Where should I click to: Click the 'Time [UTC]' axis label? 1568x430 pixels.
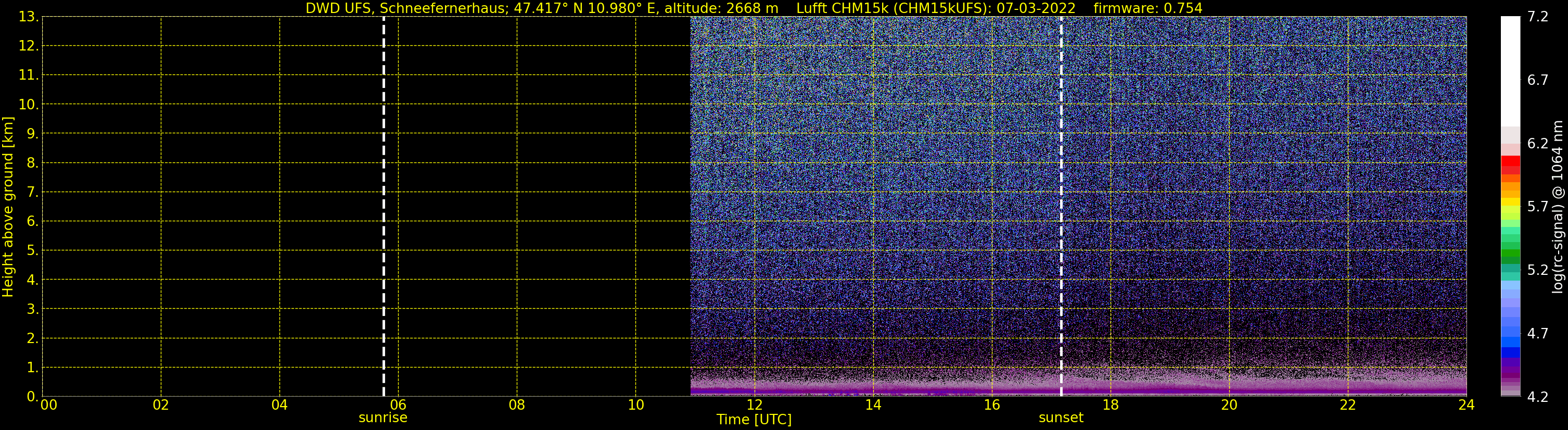click(754, 420)
